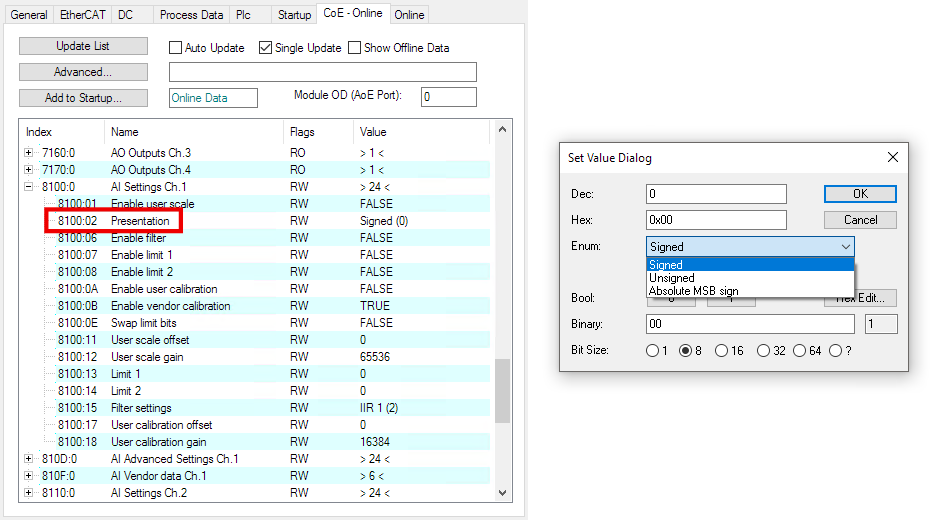
Task: Select the Enable vendor calibration row
Action: tap(256, 306)
